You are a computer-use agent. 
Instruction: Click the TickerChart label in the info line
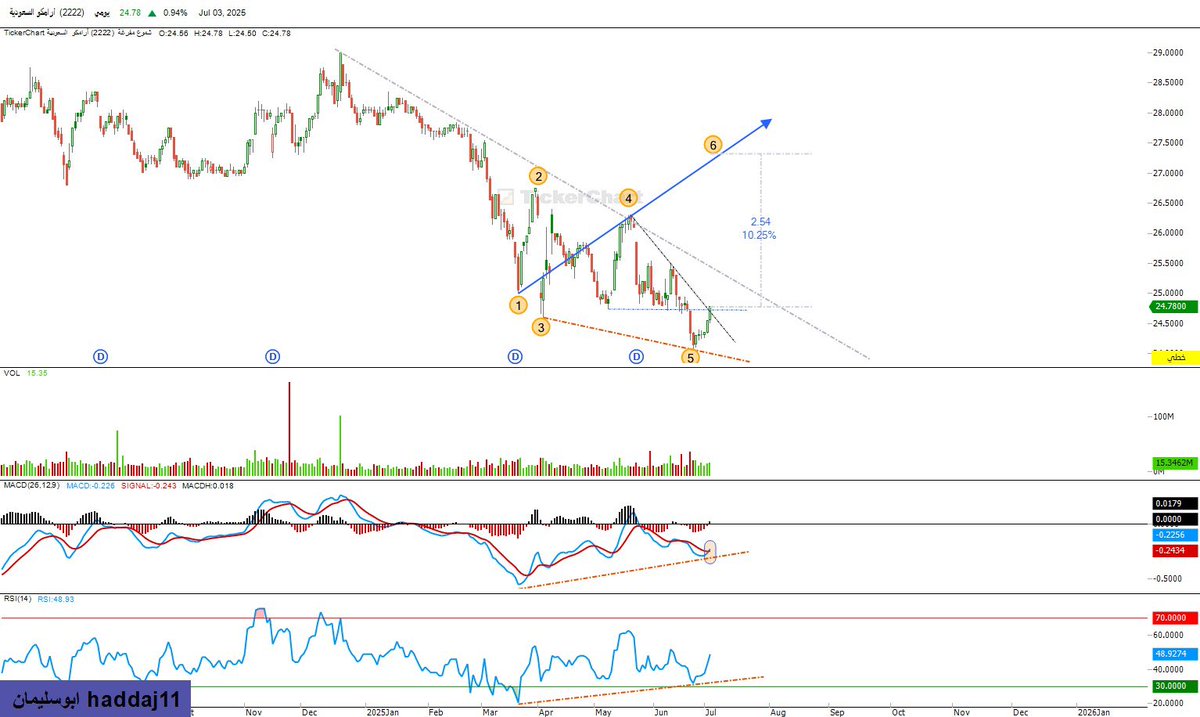(24, 33)
